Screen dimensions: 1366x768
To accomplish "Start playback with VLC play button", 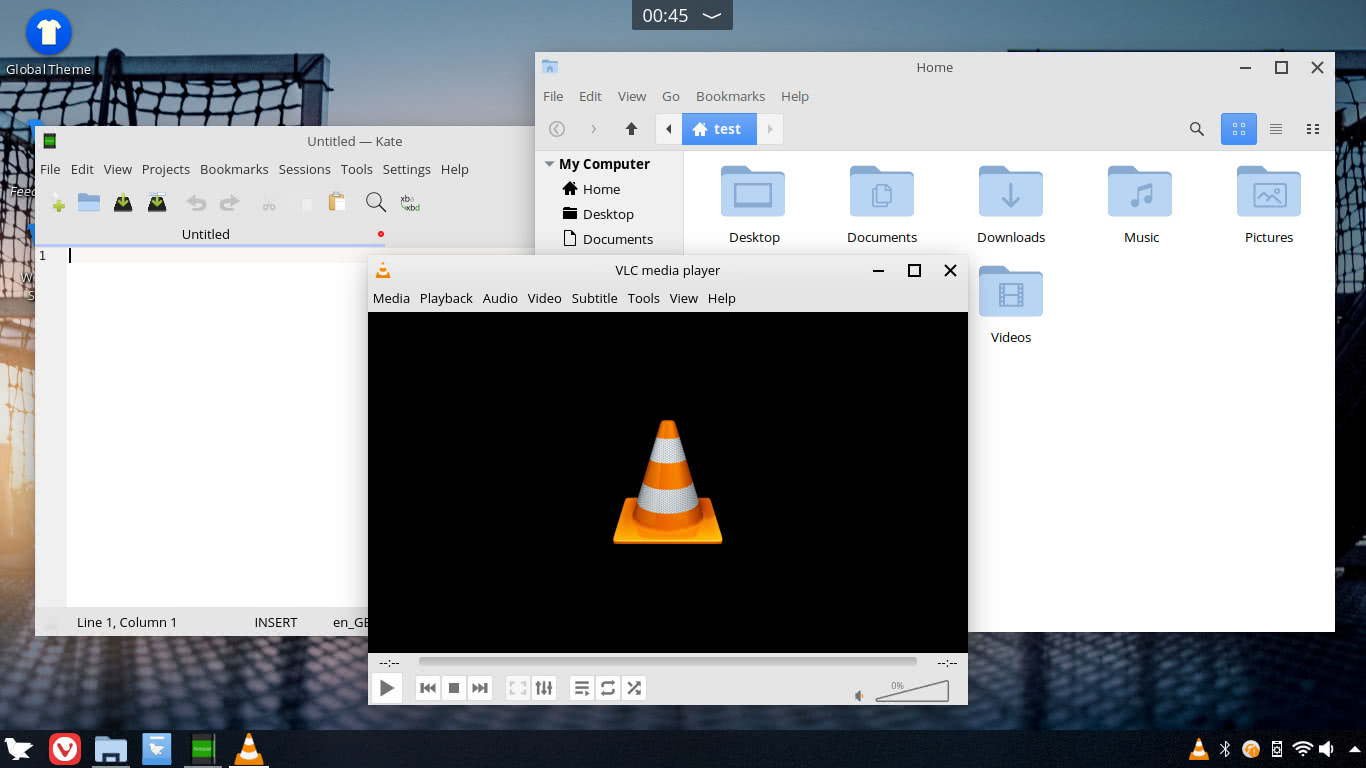I will [x=387, y=688].
